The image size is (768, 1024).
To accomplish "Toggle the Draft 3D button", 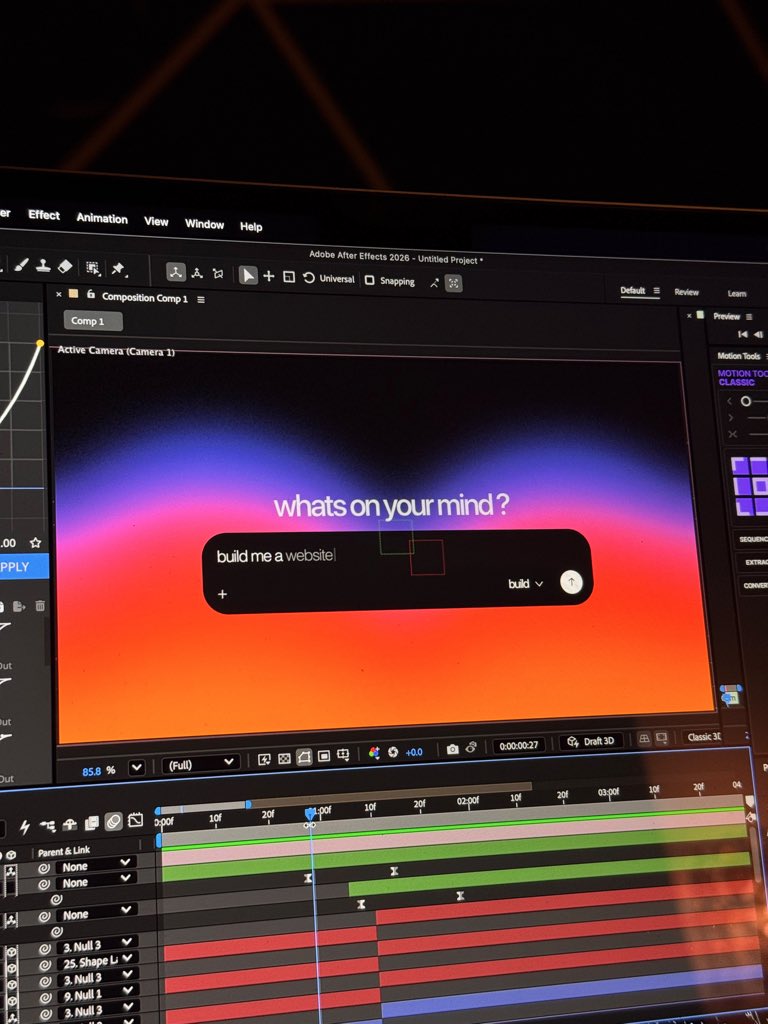I will click(x=590, y=741).
